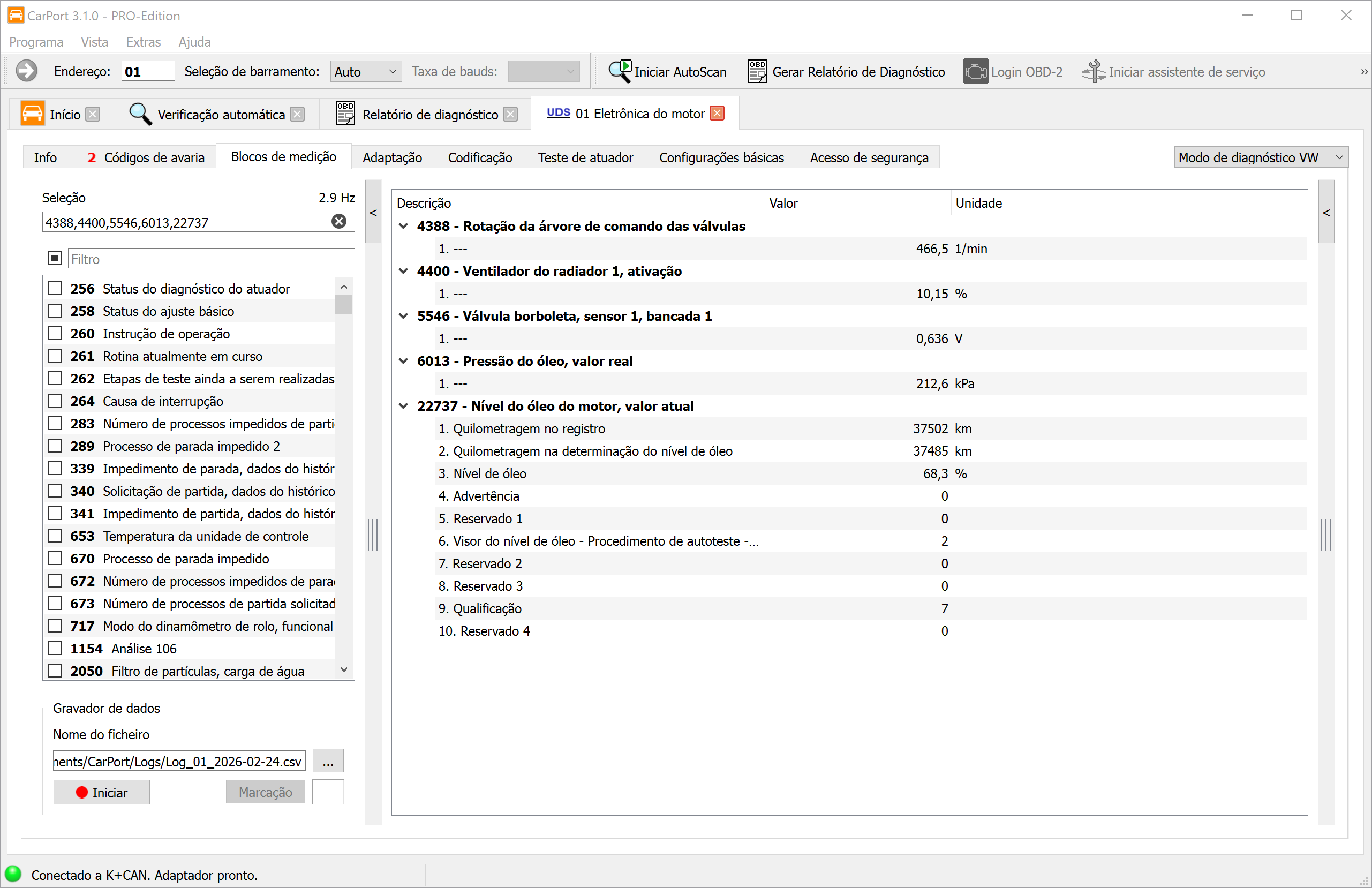This screenshot has width=1372, height=888.
Task: Enable checkbox for 264 Causa de interrupção
Action: coord(55,401)
